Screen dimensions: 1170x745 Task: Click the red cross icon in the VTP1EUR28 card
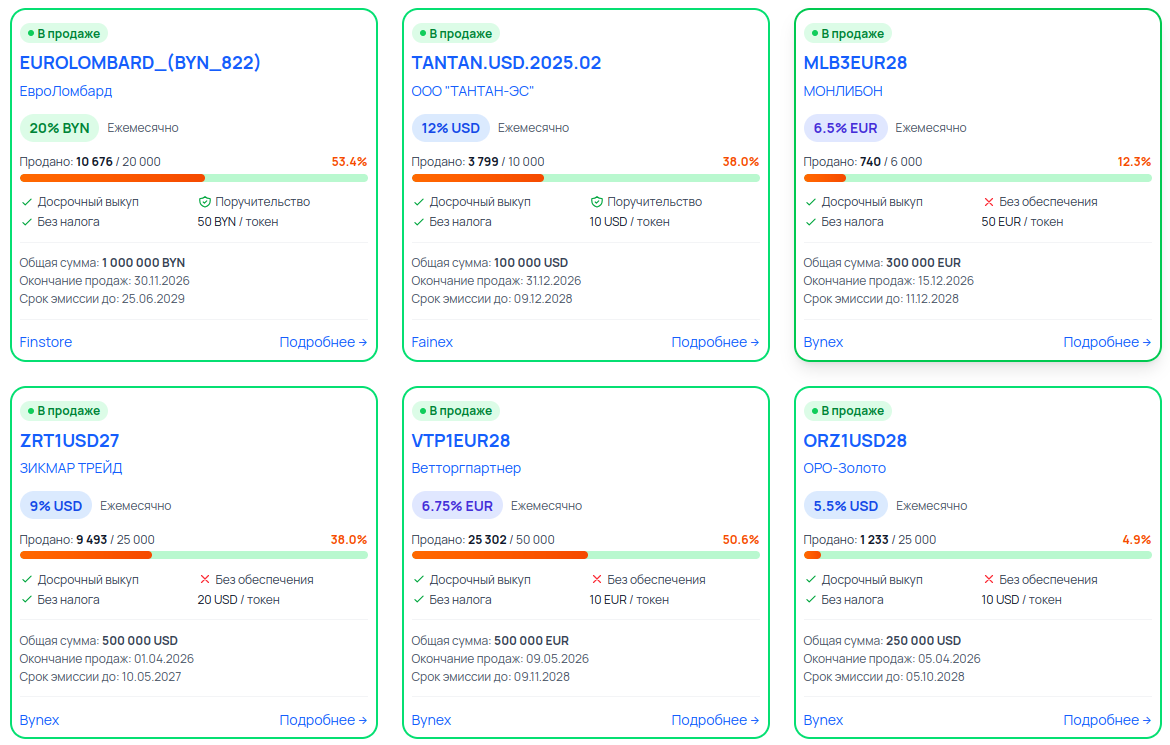click(x=597, y=580)
